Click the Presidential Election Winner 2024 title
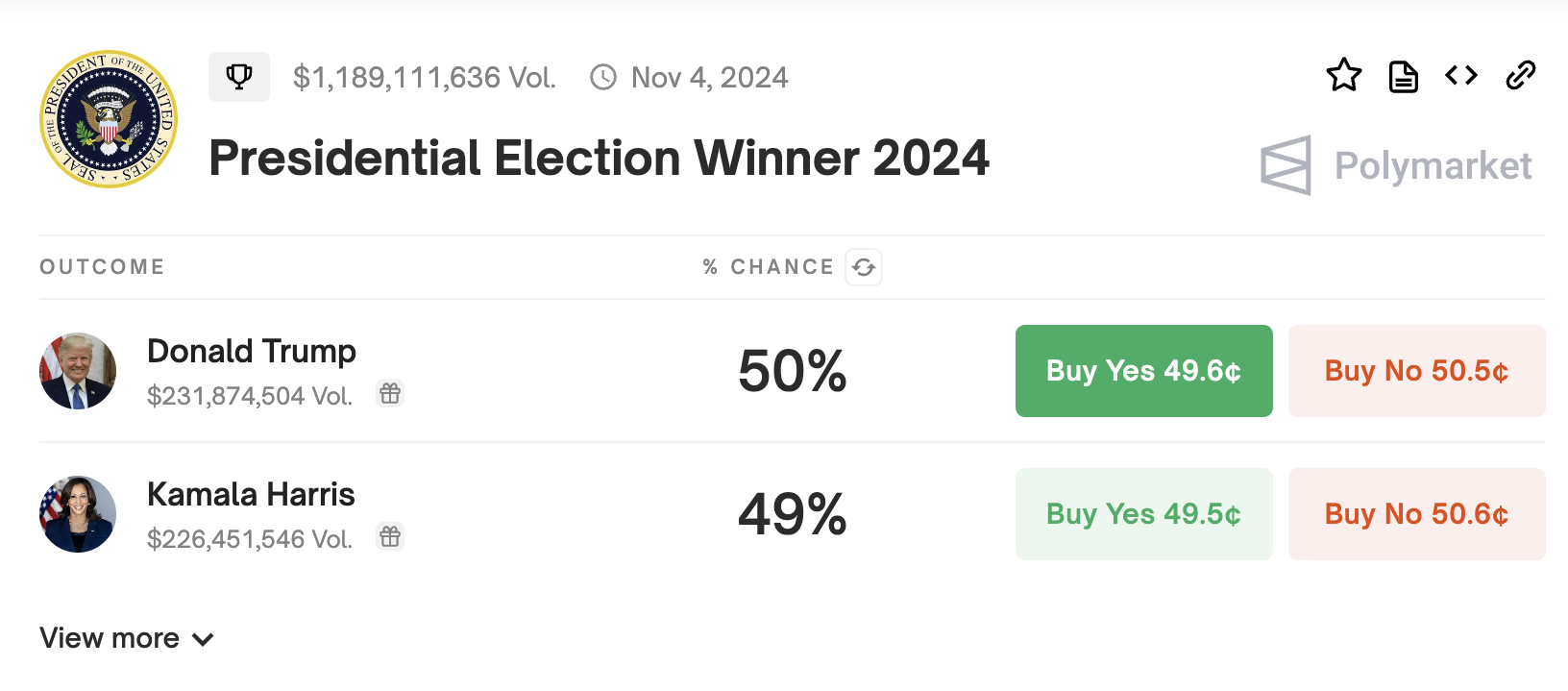The width and height of the screenshot is (1568, 691). [x=599, y=159]
